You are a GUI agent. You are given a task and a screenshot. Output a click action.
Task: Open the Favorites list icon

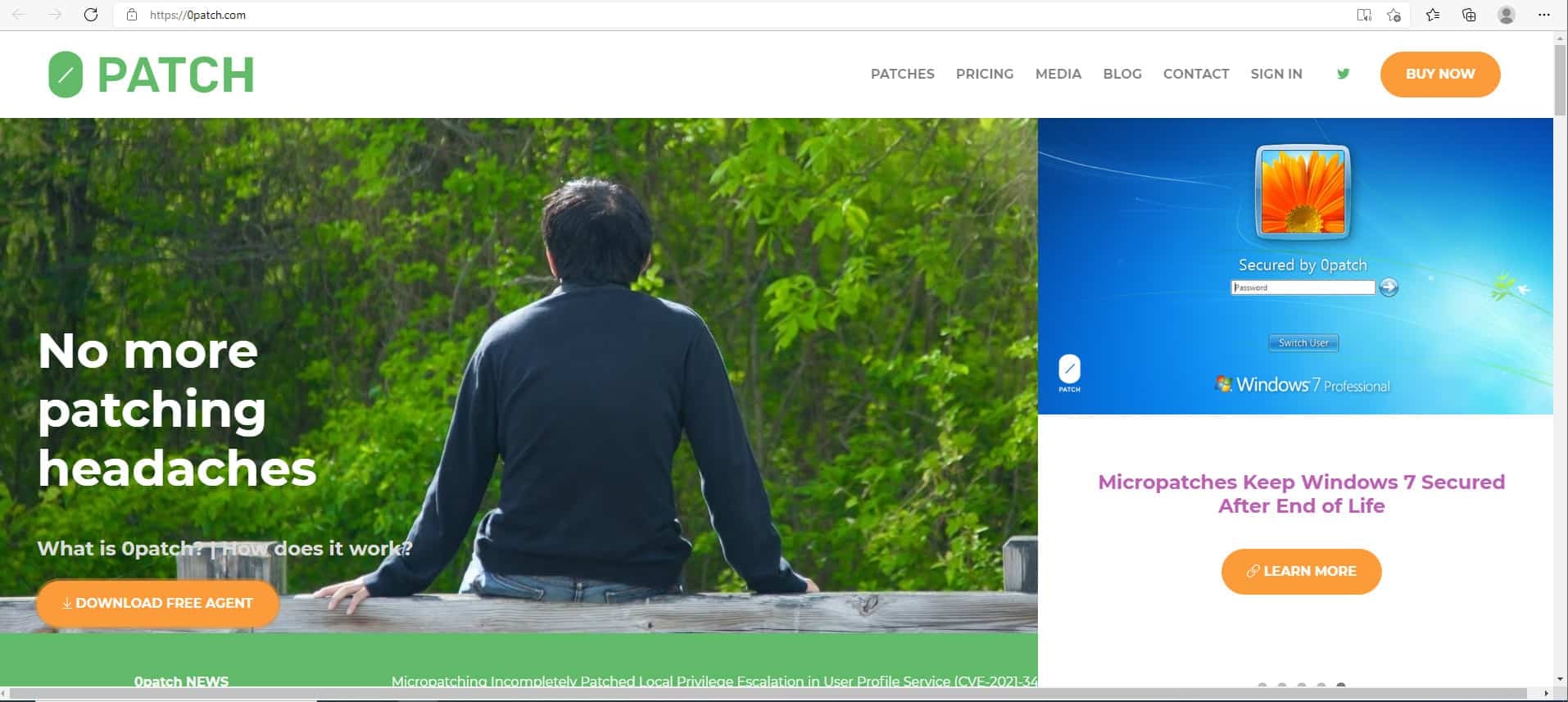tap(1433, 15)
